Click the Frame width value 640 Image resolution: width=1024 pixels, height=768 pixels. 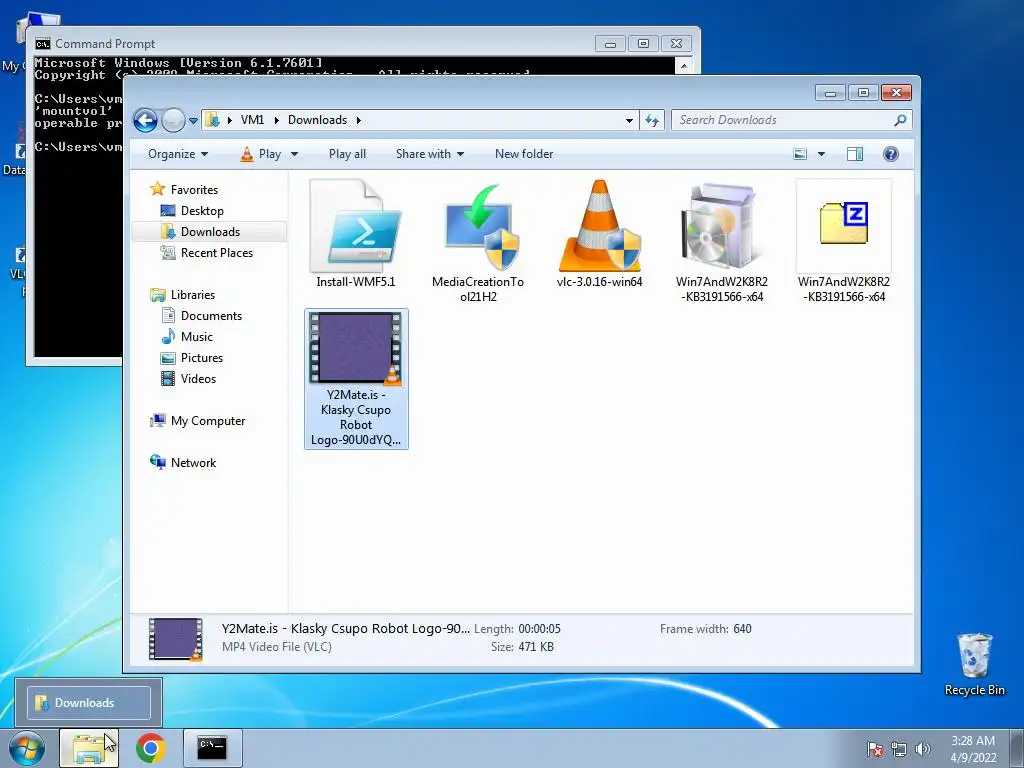pos(743,629)
